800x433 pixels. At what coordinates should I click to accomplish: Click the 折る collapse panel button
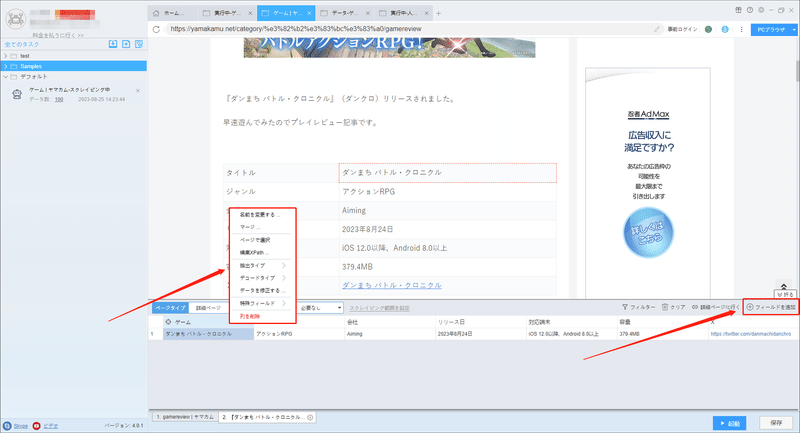786,295
